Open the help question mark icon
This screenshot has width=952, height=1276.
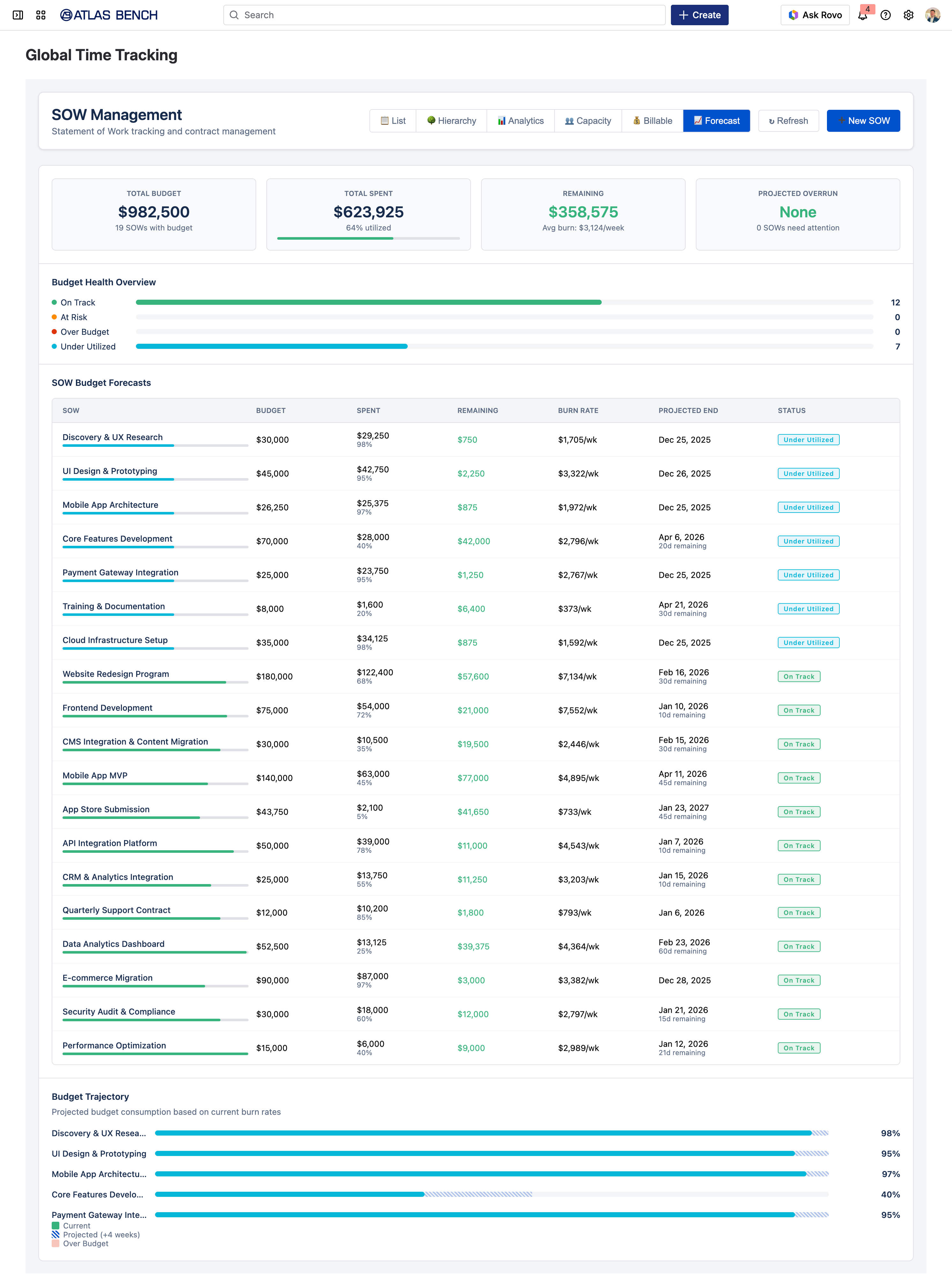(886, 15)
